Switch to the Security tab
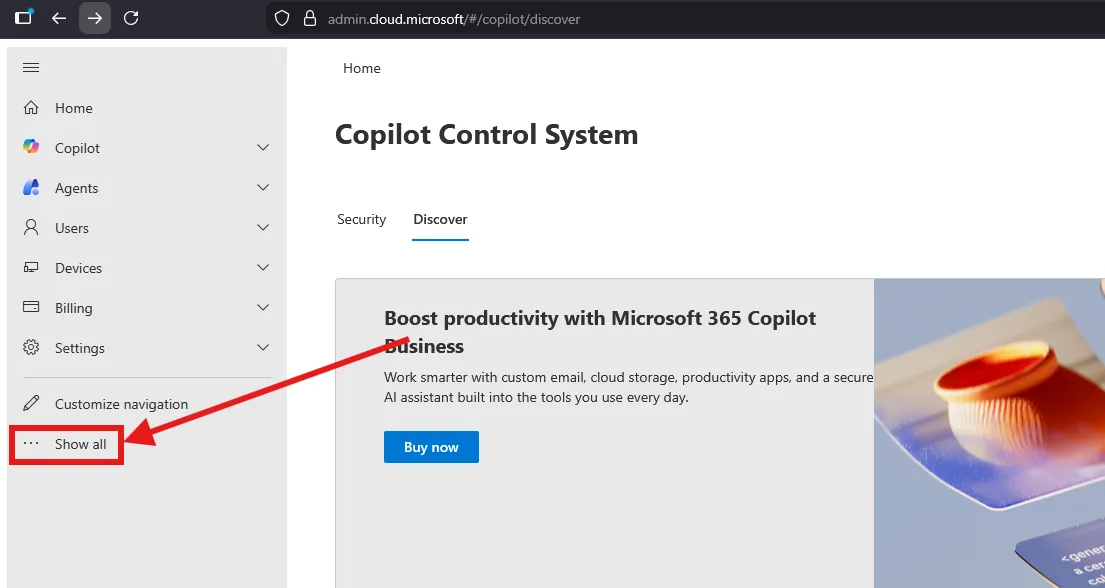The width and height of the screenshot is (1105, 588). [x=362, y=219]
